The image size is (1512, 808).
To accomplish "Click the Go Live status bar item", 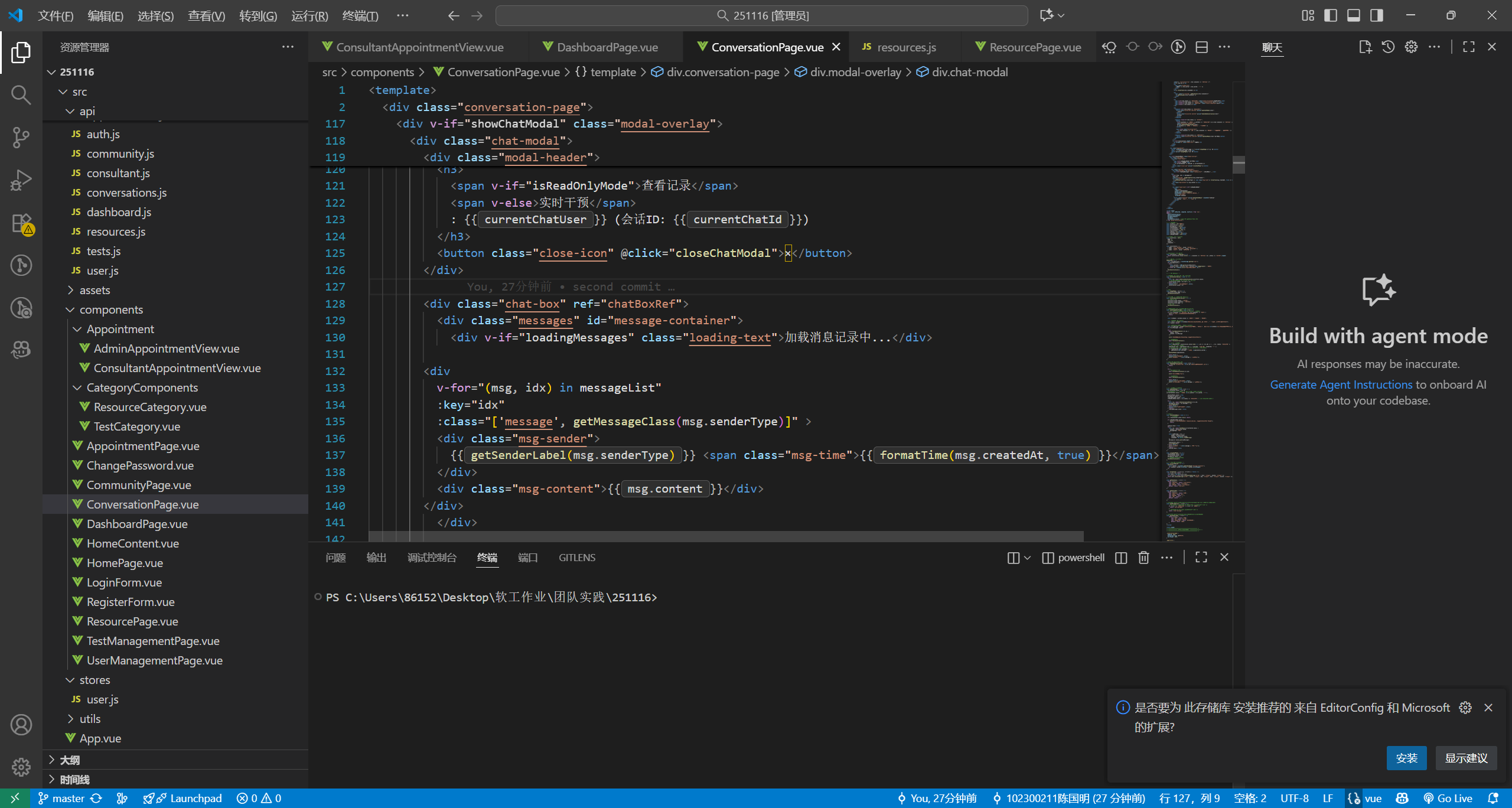I will 1448,799.
